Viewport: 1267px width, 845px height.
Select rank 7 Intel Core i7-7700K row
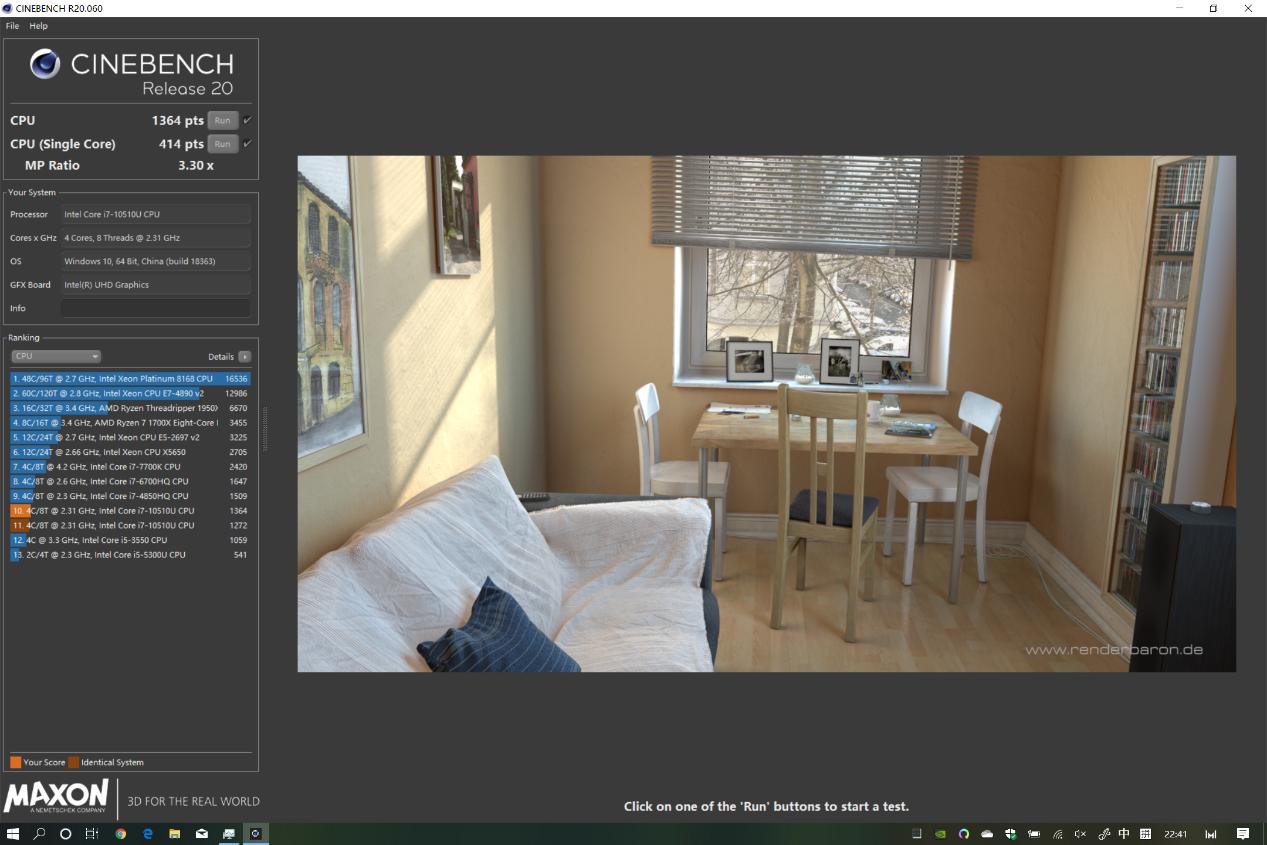click(130, 467)
